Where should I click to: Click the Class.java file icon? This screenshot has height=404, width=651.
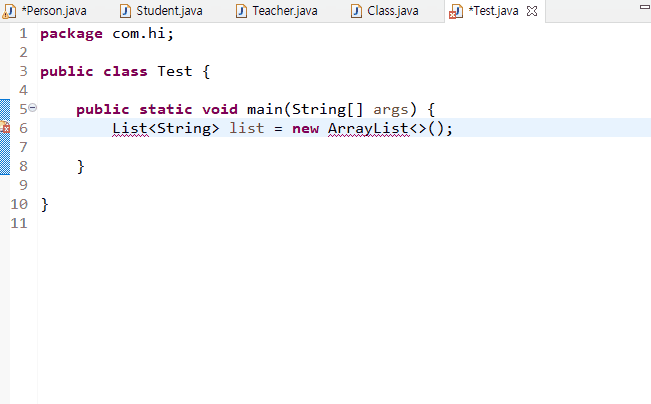point(356,11)
